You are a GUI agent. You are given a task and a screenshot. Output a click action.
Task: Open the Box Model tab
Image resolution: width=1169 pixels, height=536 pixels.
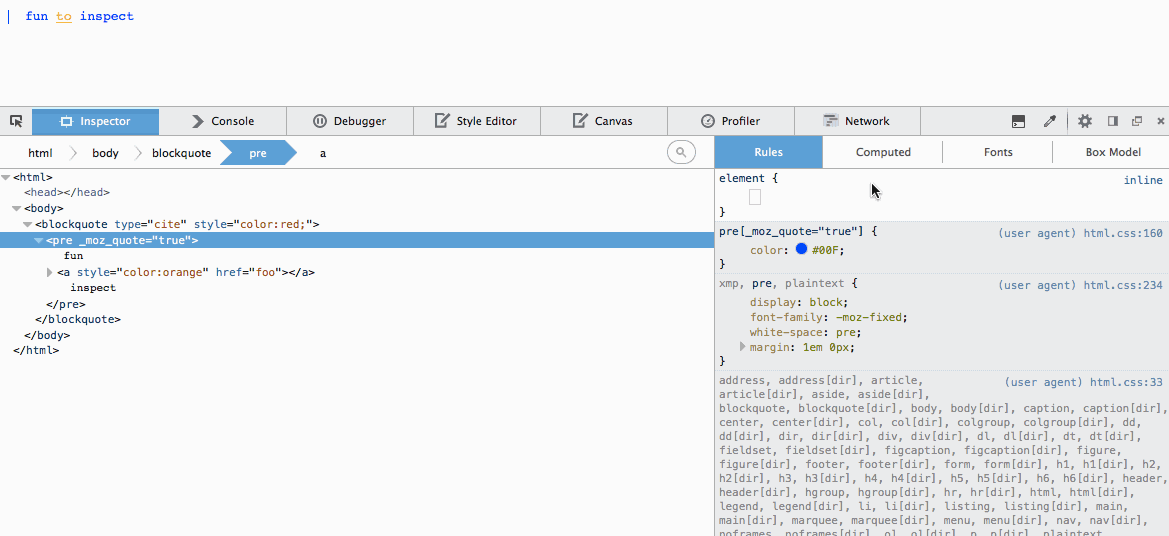tap(1112, 152)
